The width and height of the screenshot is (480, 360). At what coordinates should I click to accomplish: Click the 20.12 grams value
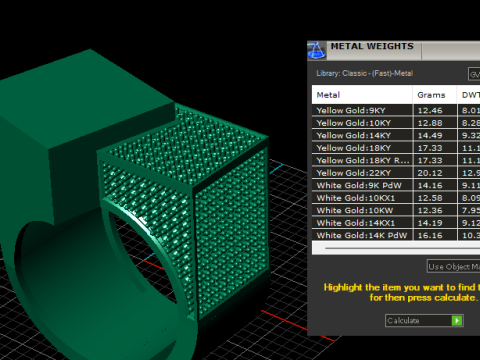tap(430, 173)
